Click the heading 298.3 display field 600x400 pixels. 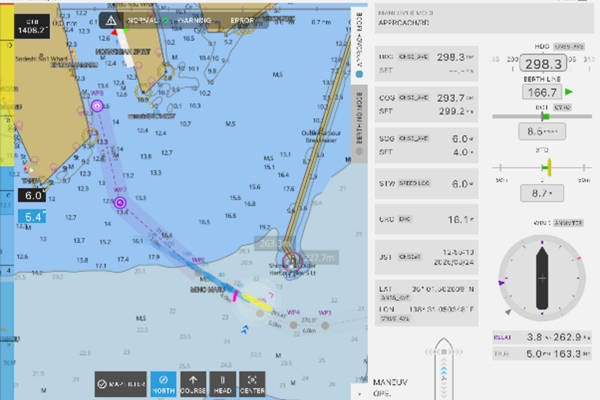[541, 63]
